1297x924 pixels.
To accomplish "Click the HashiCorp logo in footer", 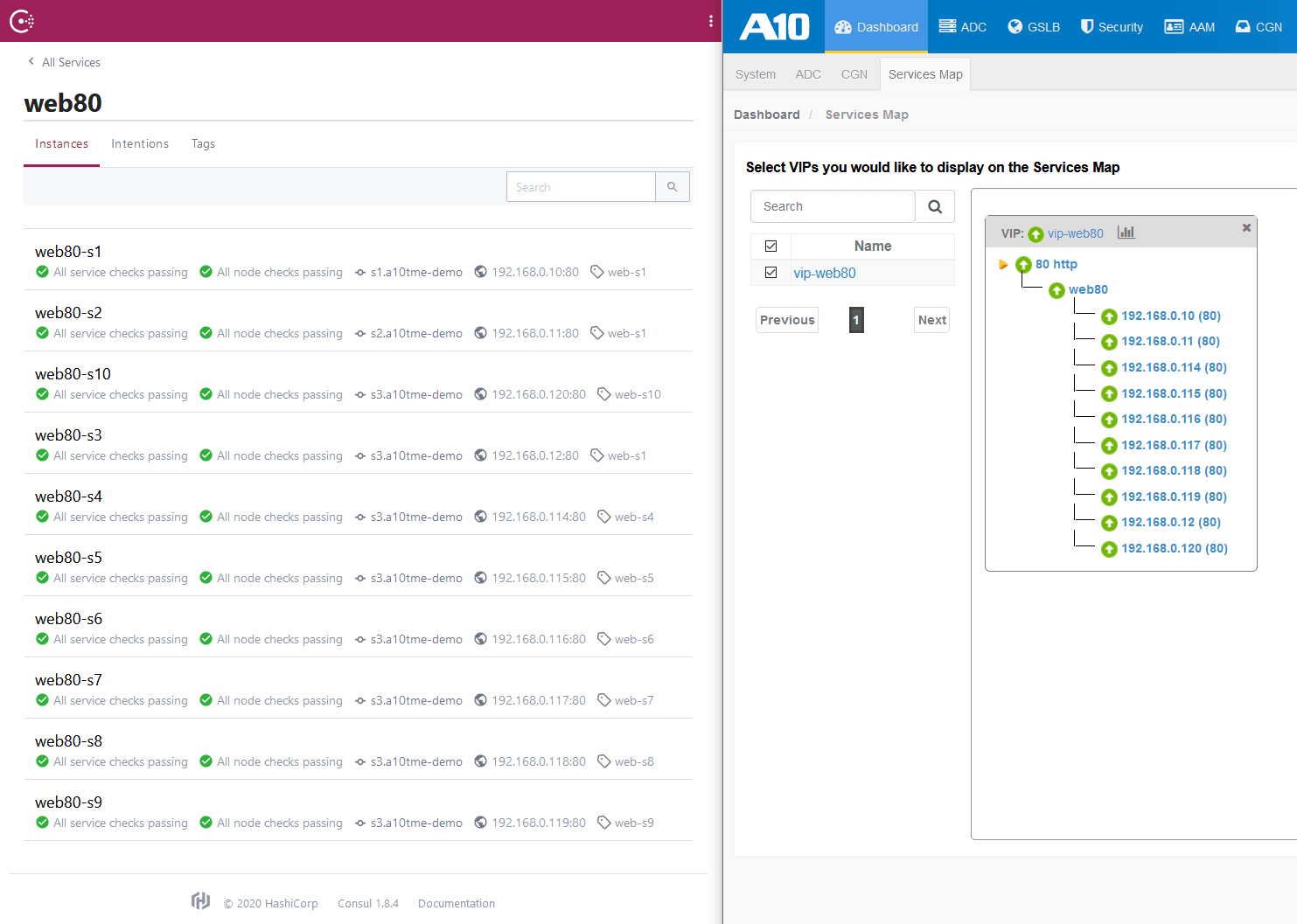I will pyautogui.click(x=201, y=901).
